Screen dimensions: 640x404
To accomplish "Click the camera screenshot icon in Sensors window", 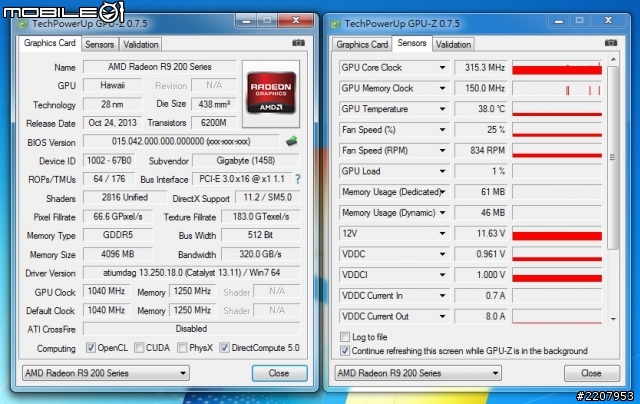I will [611, 43].
